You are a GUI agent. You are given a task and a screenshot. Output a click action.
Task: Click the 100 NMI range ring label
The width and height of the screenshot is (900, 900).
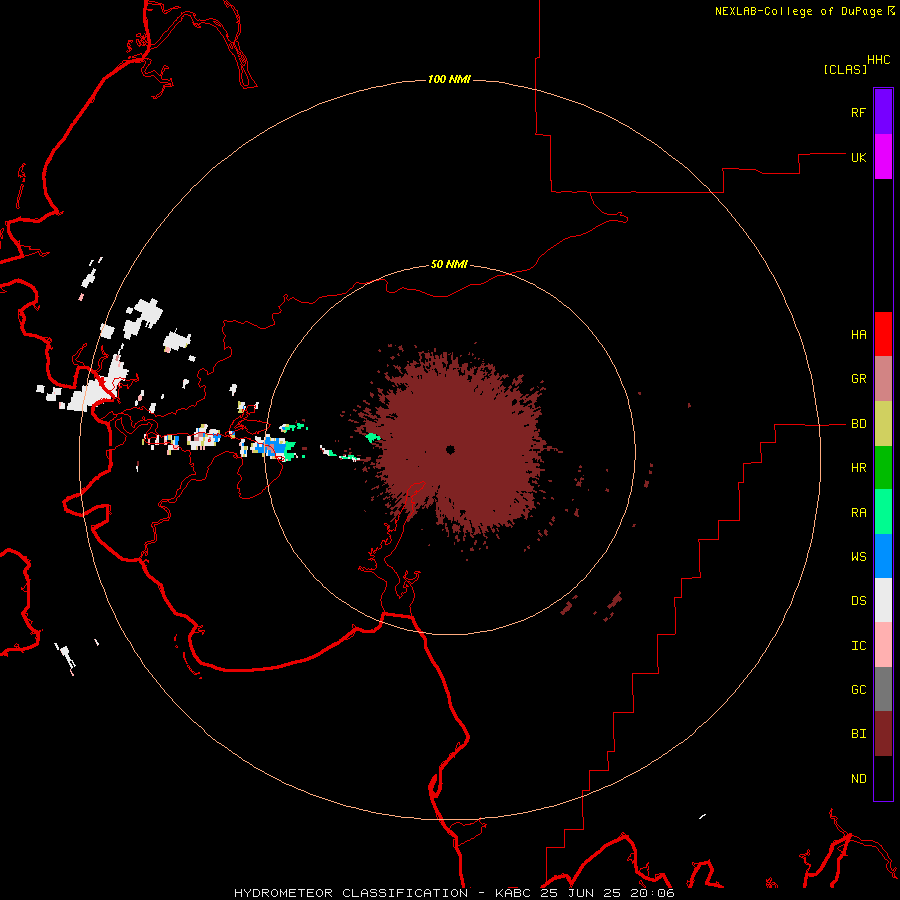point(449,79)
